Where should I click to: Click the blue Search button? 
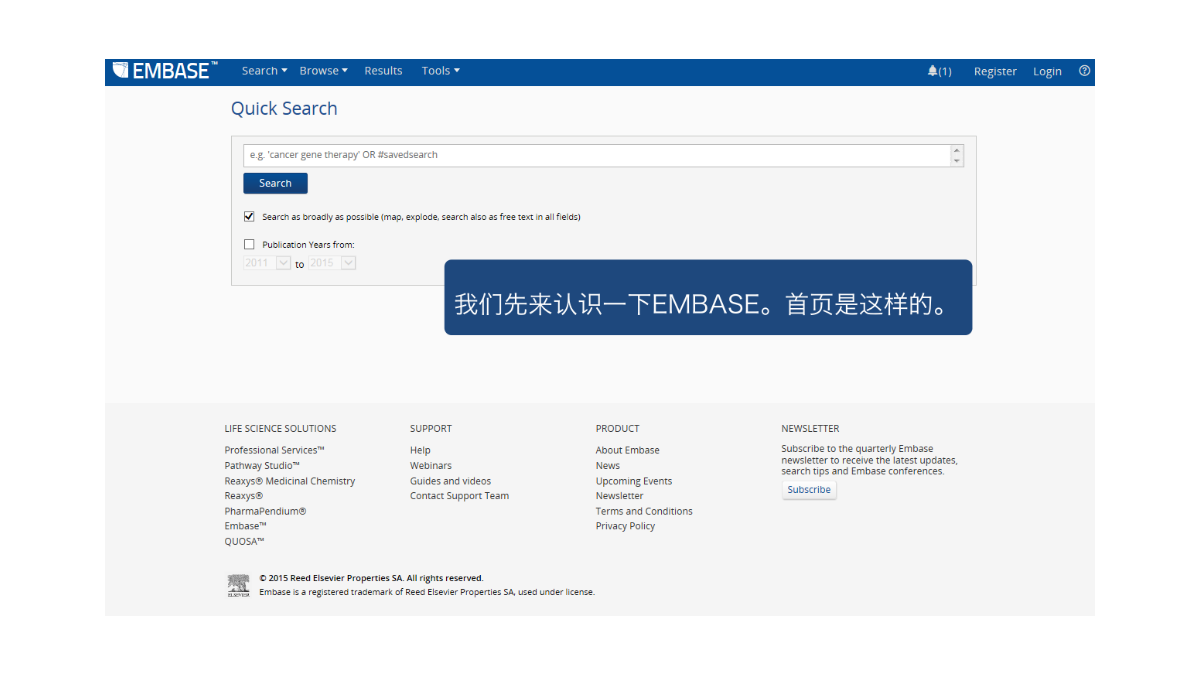(x=275, y=183)
